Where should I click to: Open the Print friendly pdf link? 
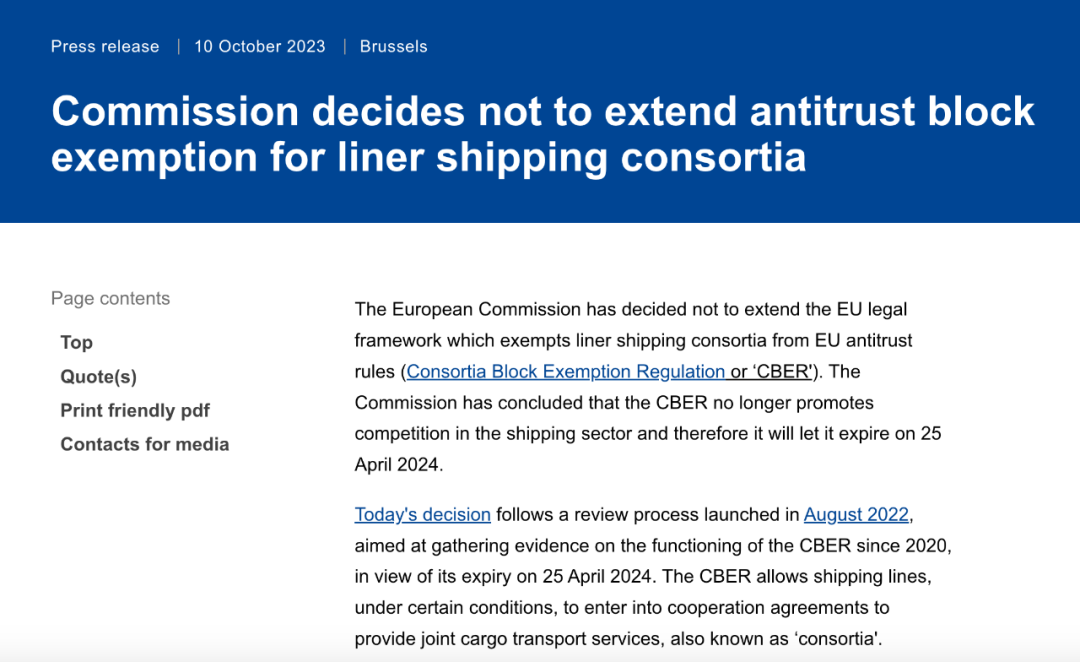(135, 410)
